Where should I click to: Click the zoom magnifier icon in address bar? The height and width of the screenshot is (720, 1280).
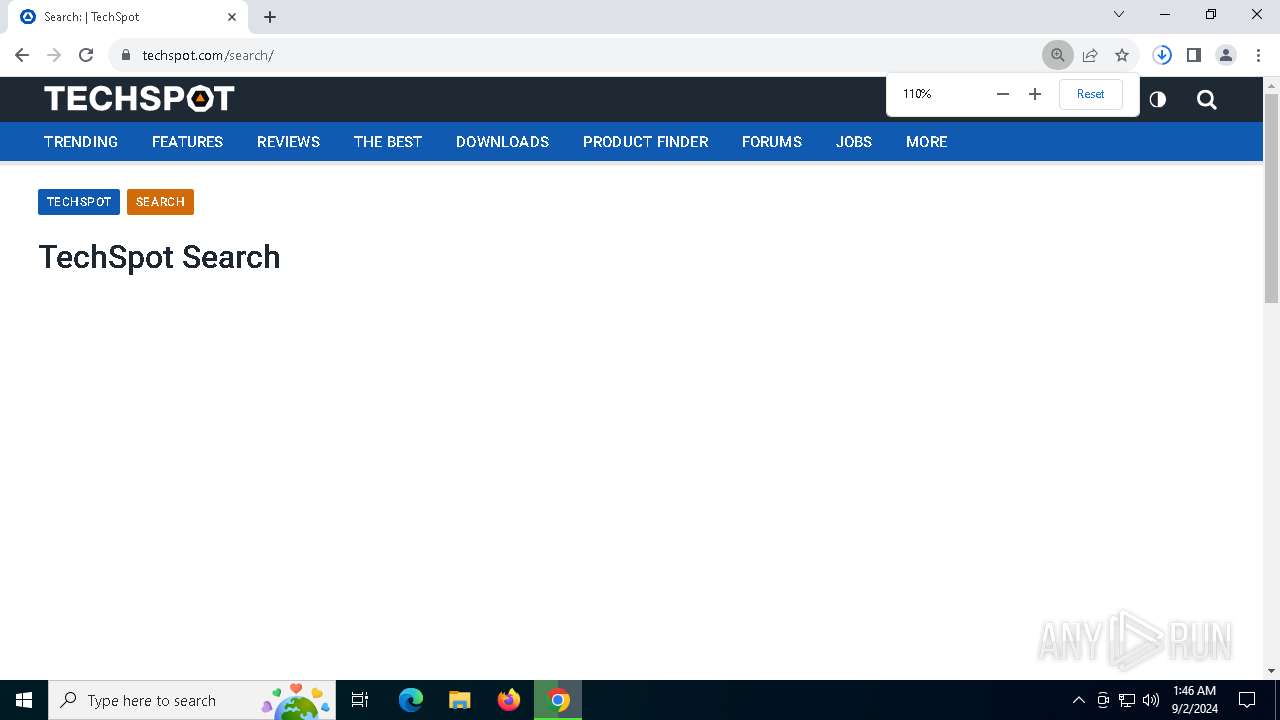[x=1058, y=55]
